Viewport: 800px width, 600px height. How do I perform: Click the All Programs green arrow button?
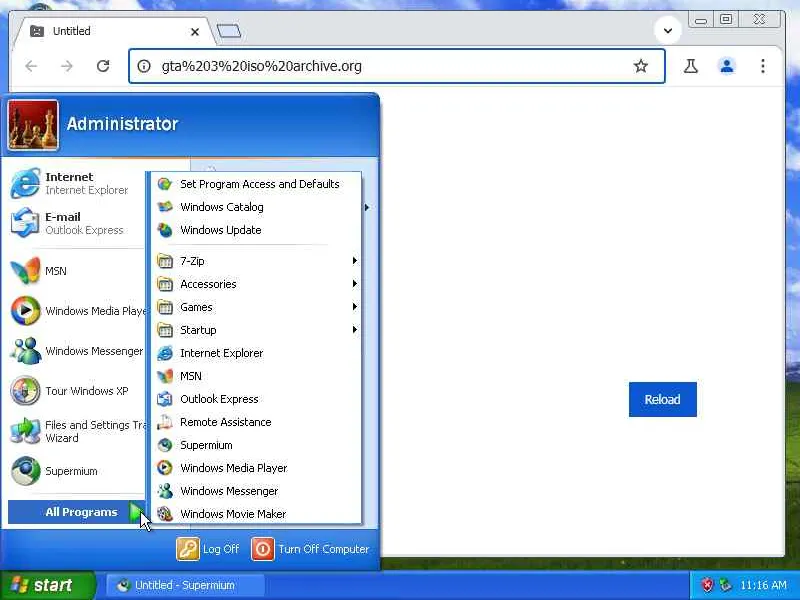(x=136, y=512)
